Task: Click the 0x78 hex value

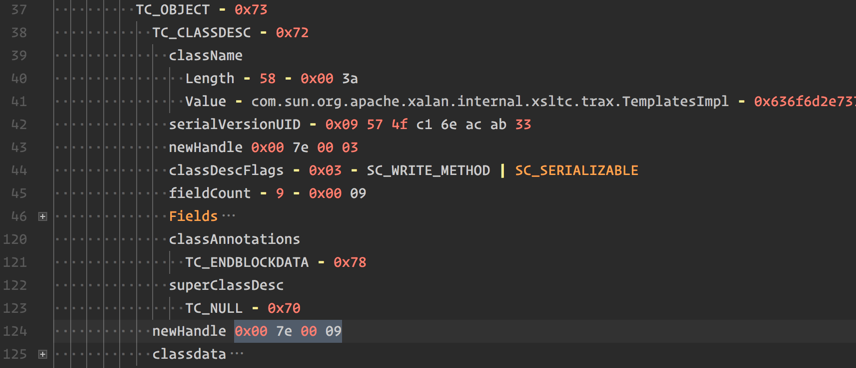Action: pyautogui.click(x=350, y=263)
